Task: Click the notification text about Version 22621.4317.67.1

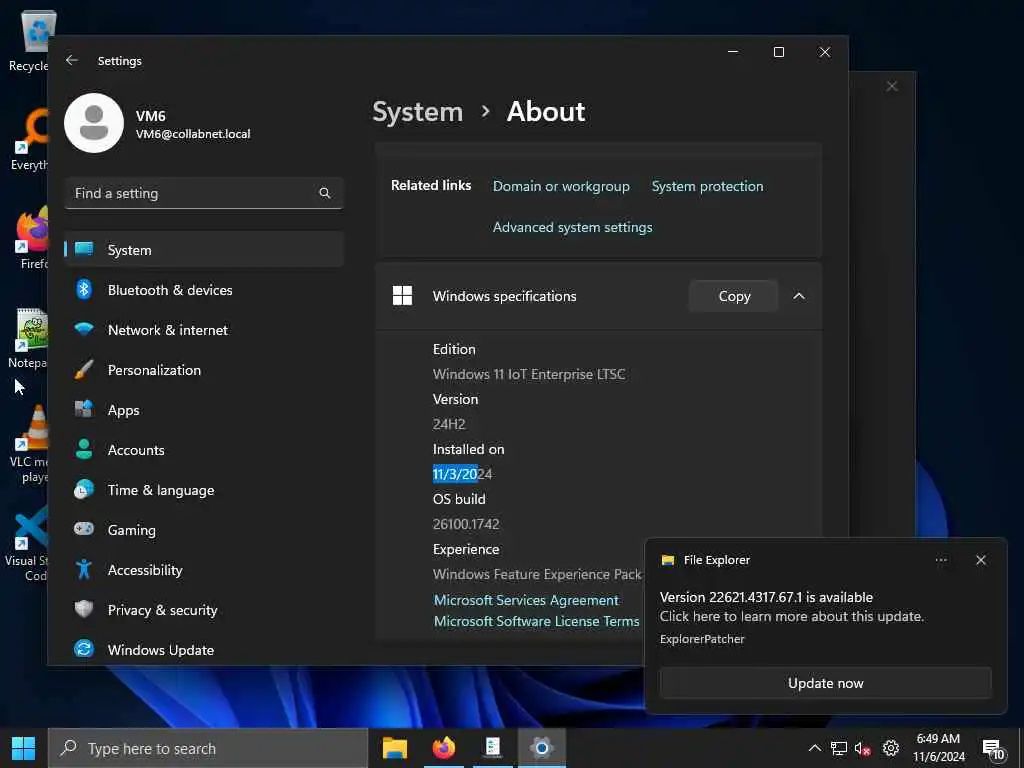Action: (766, 597)
